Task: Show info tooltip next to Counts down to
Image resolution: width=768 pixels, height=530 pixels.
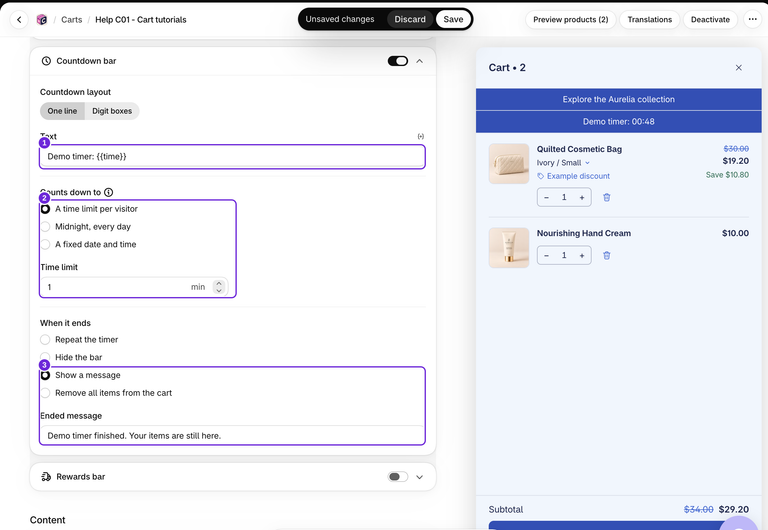Action: pyautogui.click(x=109, y=193)
